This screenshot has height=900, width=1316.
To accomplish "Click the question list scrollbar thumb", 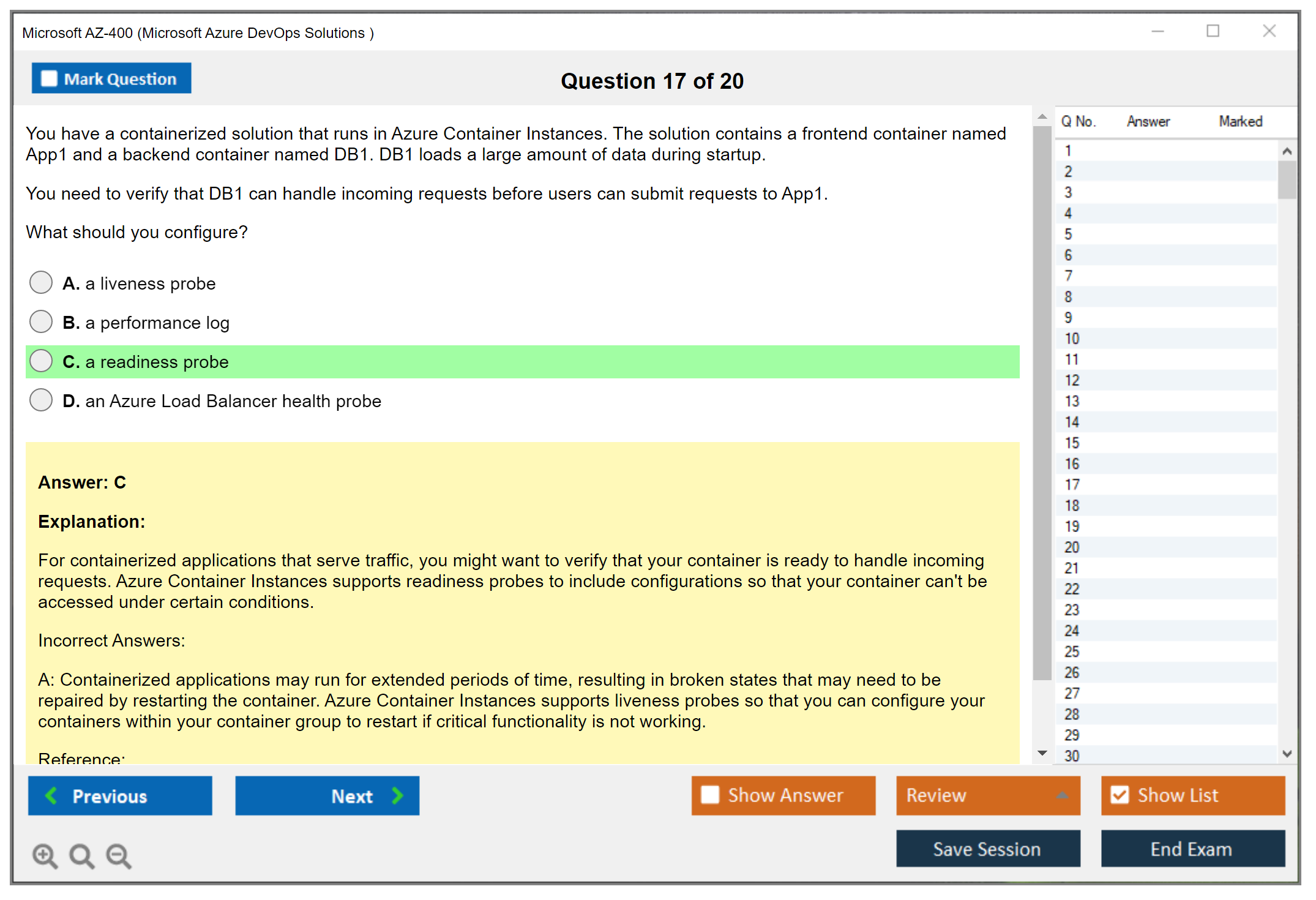I will click(1287, 179).
